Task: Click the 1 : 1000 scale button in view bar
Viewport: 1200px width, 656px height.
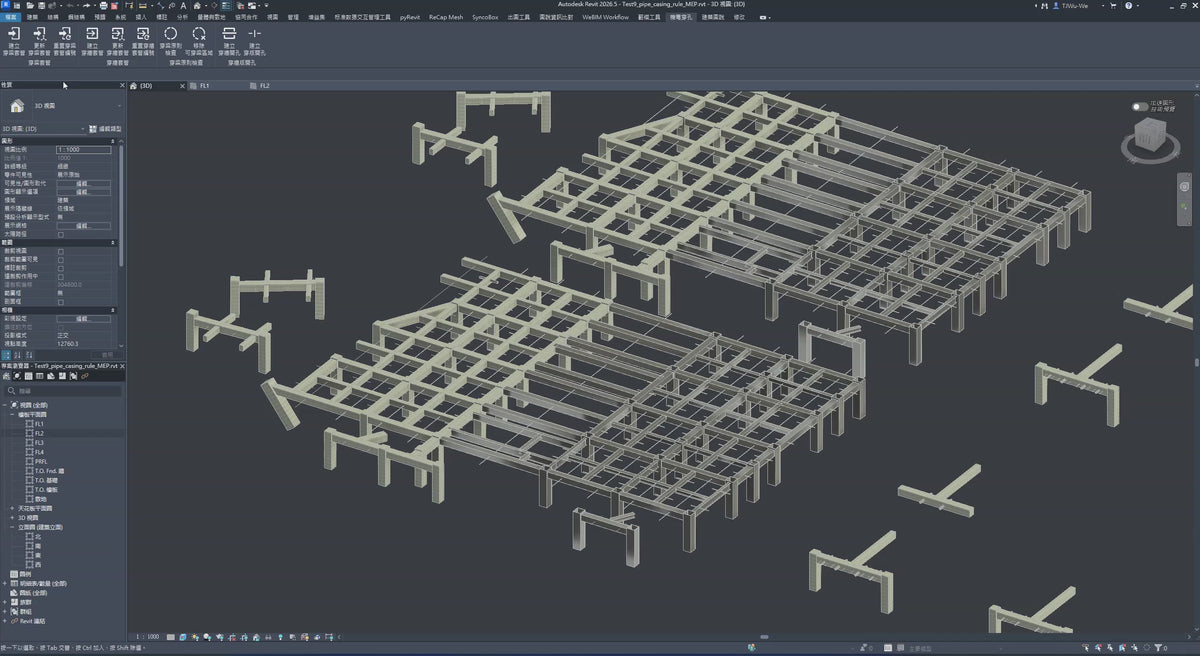Action: coord(146,636)
